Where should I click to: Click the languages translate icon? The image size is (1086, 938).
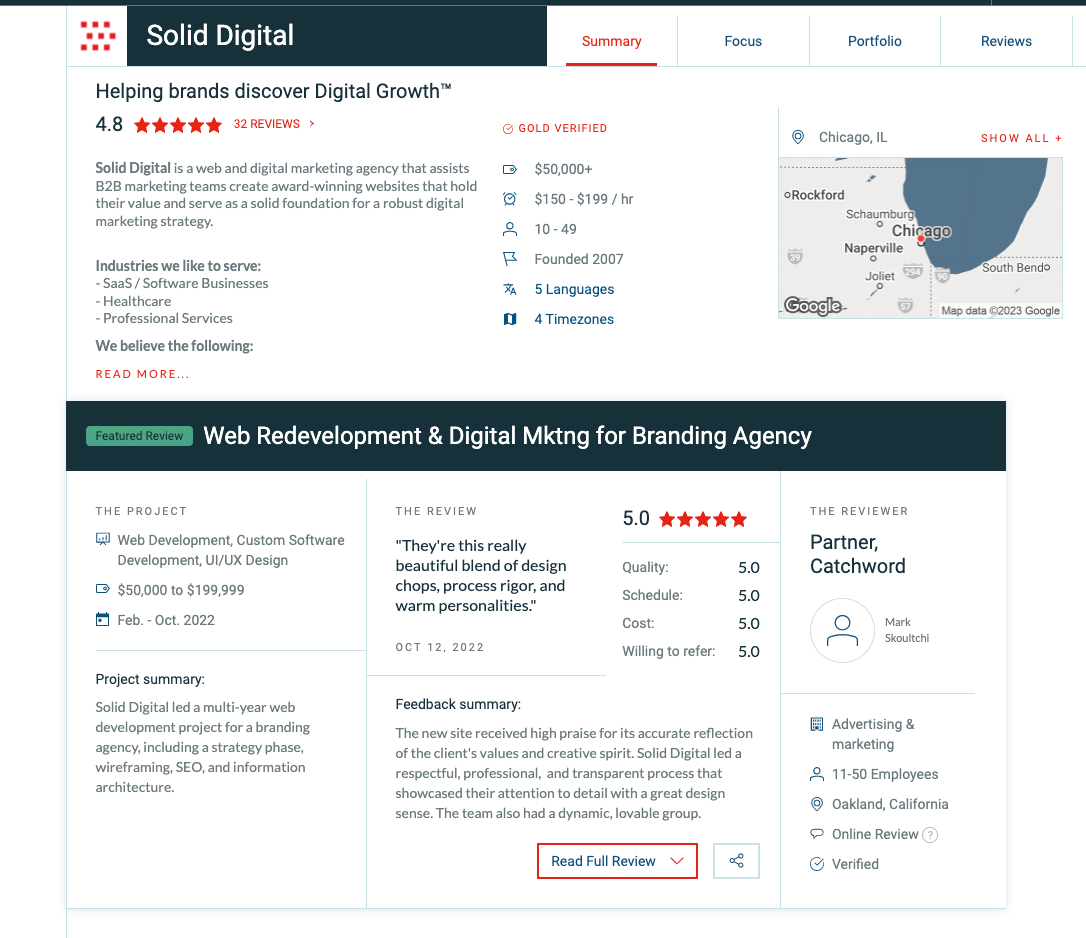pos(510,289)
